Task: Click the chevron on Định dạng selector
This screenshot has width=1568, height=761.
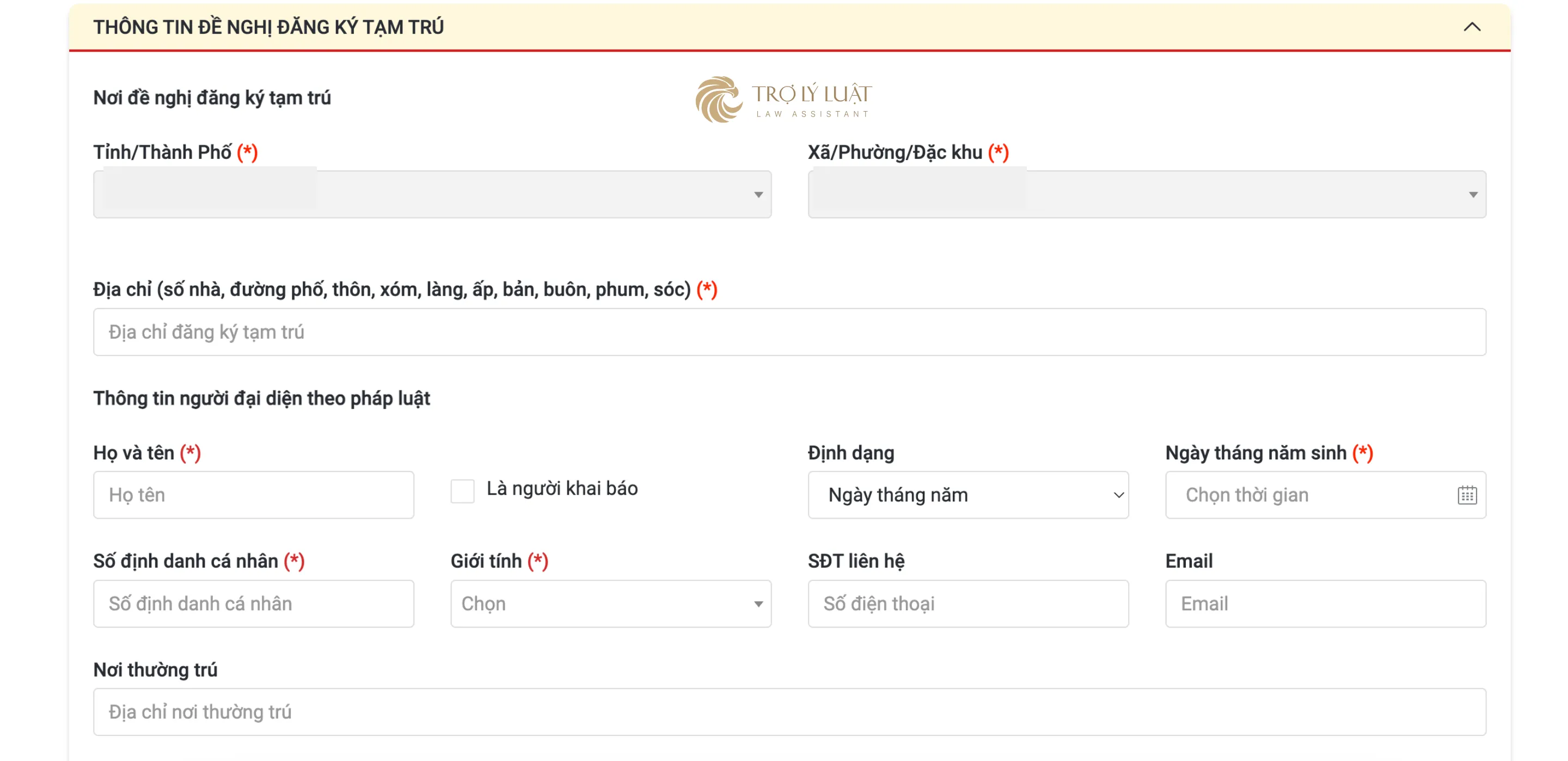Action: coord(1117,495)
